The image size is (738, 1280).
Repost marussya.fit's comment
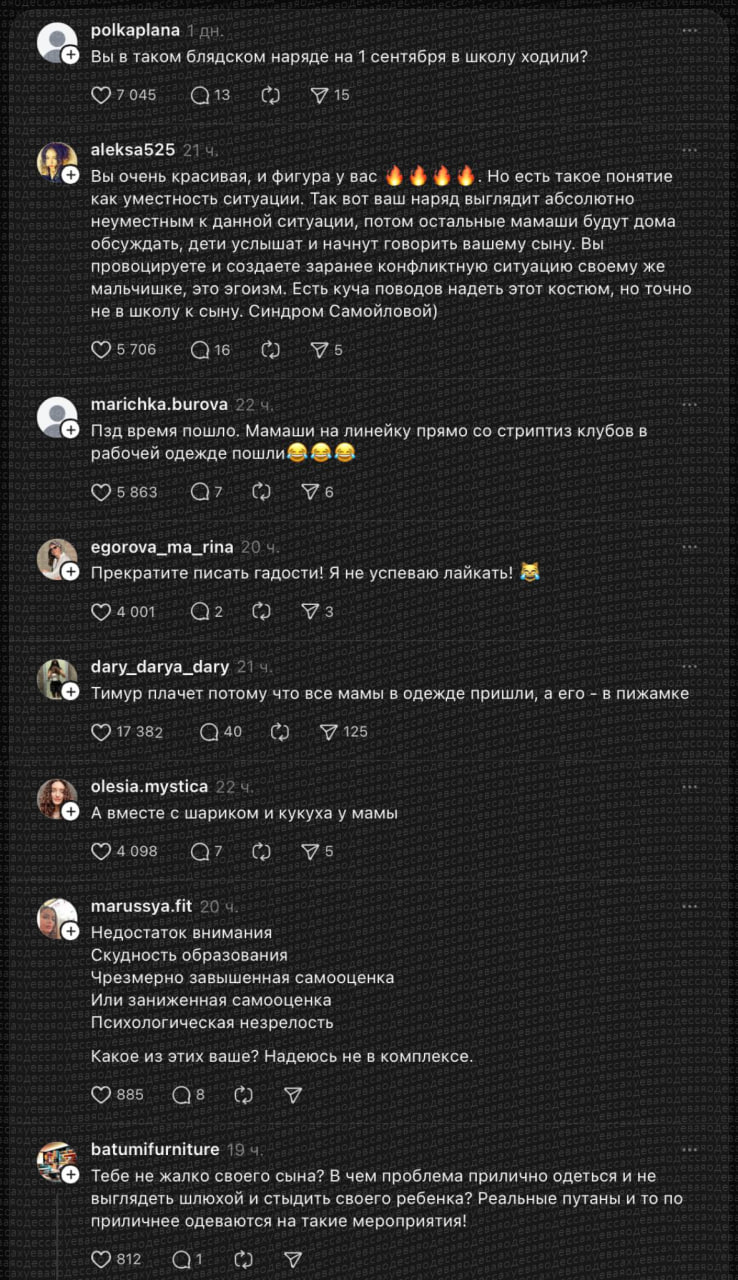coord(243,1095)
